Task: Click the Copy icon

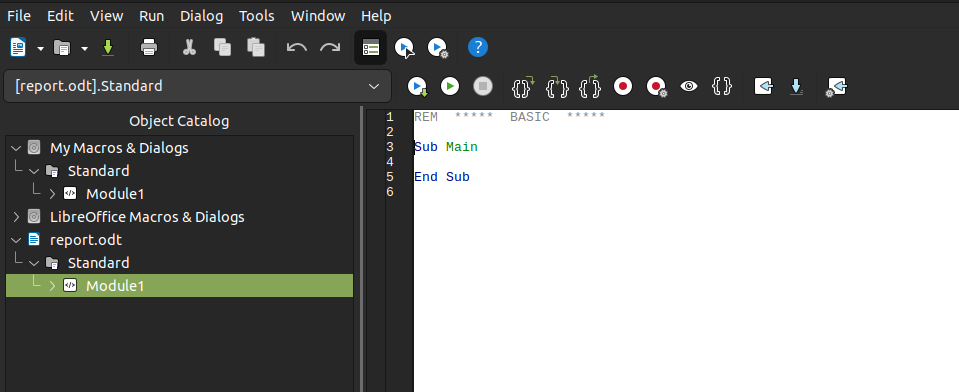Action: [x=222, y=47]
